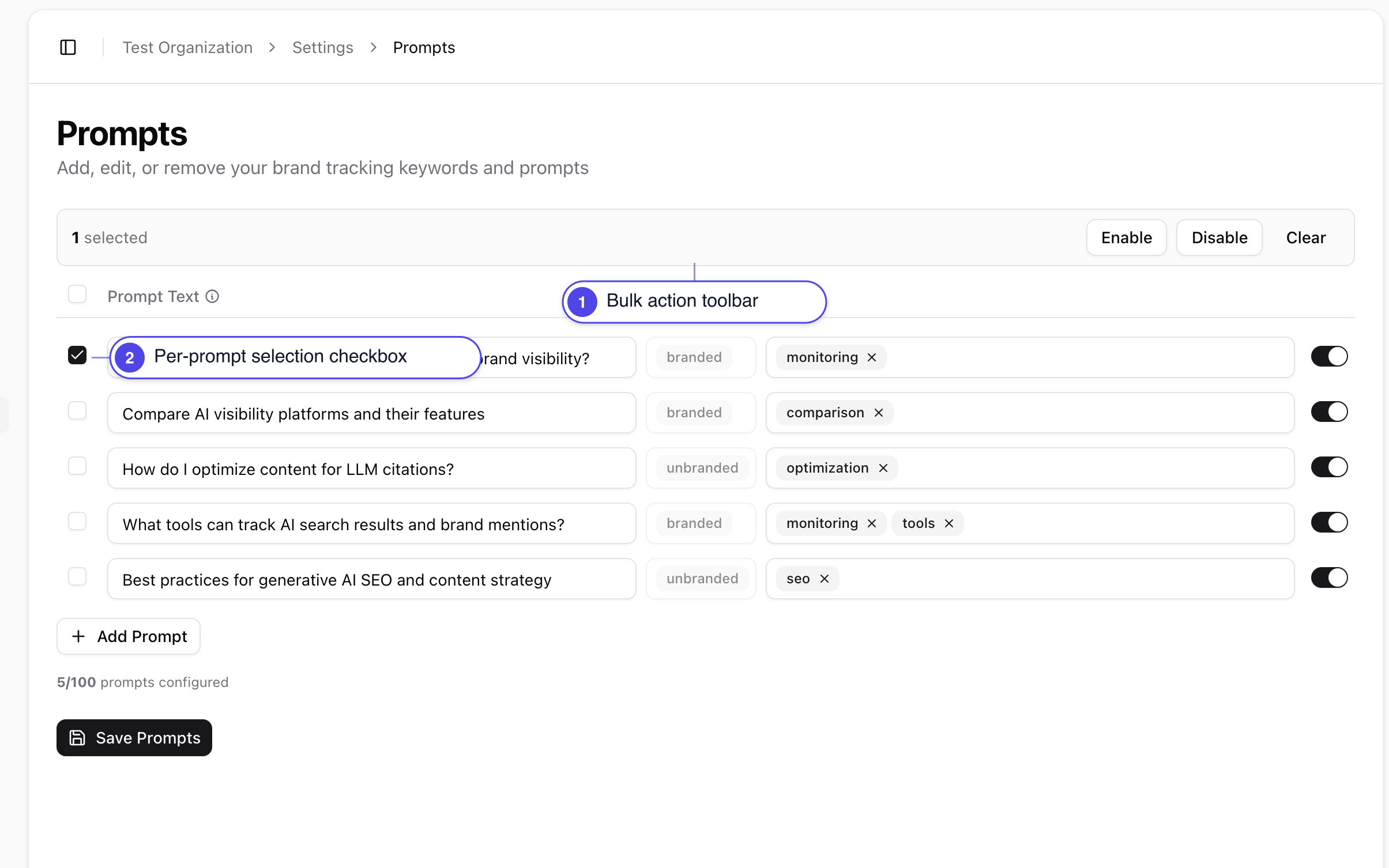This screenshot has width=1389, height=868.
Task: Click the tags field containing optimization
Action: pos(1030,468)
